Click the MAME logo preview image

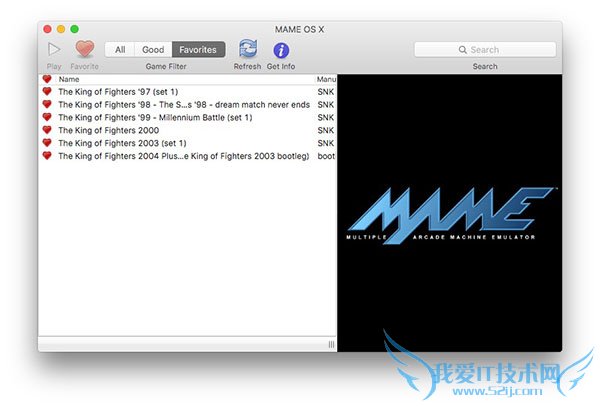(450, 215)
